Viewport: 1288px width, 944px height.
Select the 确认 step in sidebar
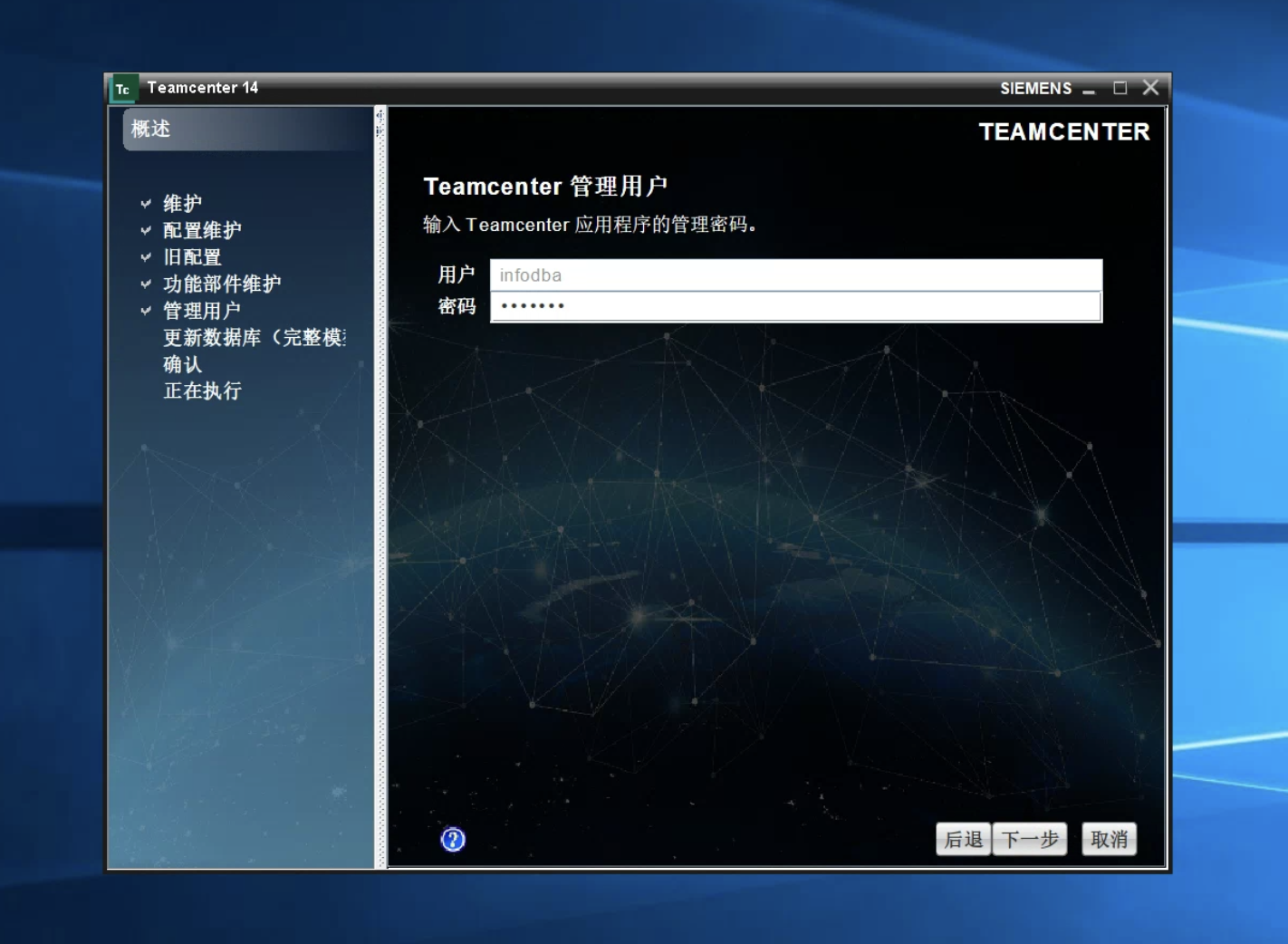click(x=182, y=364)
